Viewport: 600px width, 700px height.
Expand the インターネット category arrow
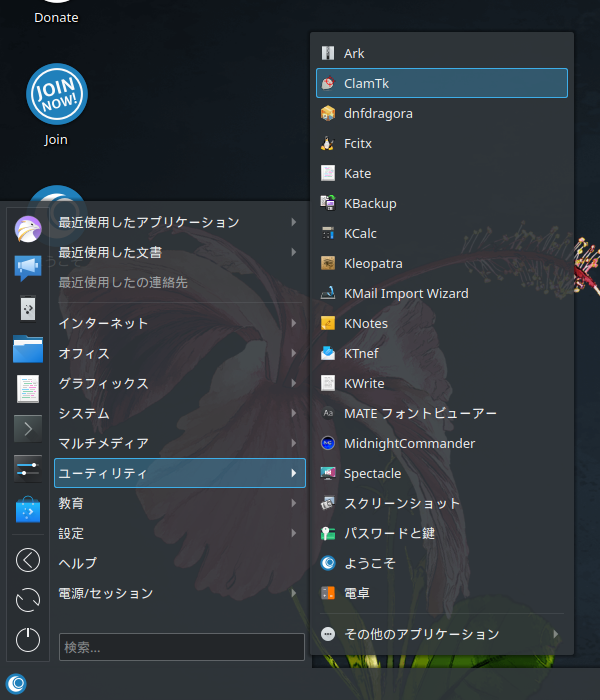(x=293, y=323)
